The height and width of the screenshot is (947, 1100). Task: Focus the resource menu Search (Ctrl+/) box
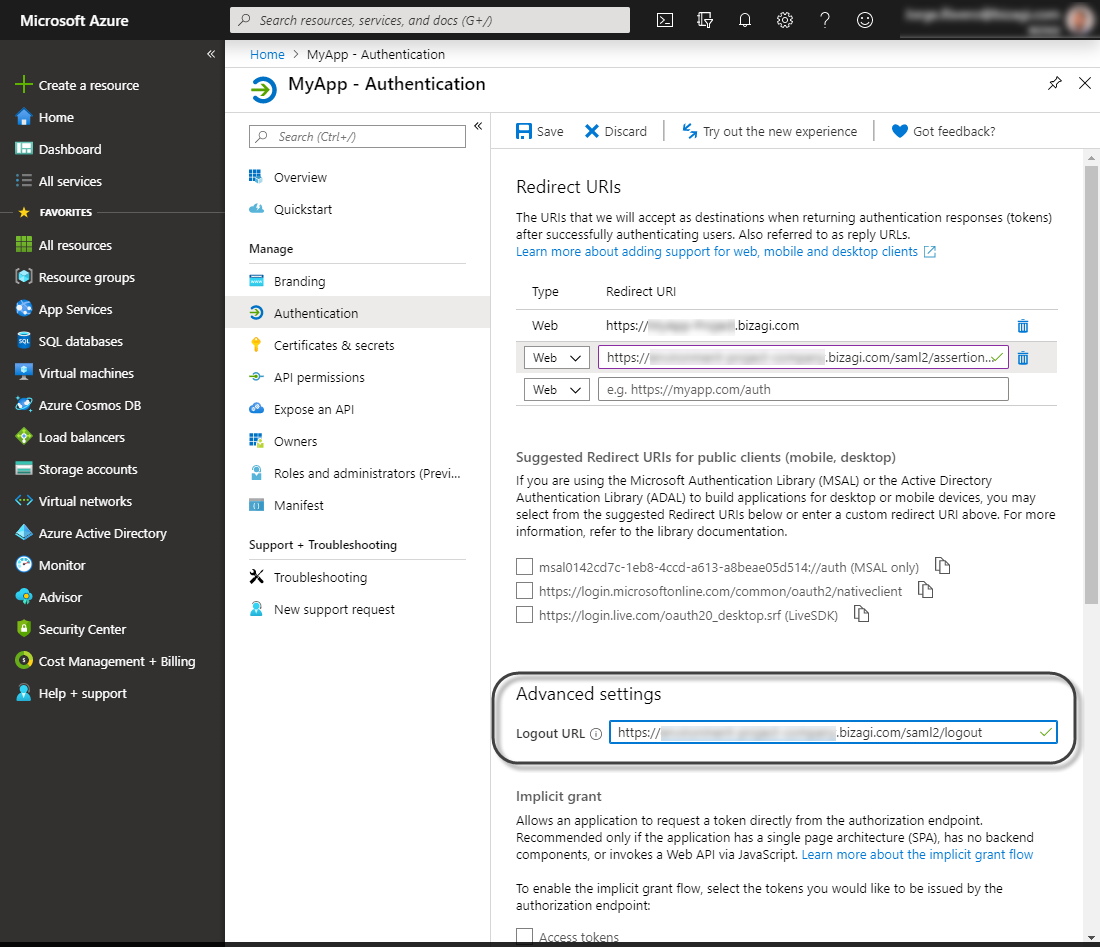pyautogui.click(x=357, y=137)
